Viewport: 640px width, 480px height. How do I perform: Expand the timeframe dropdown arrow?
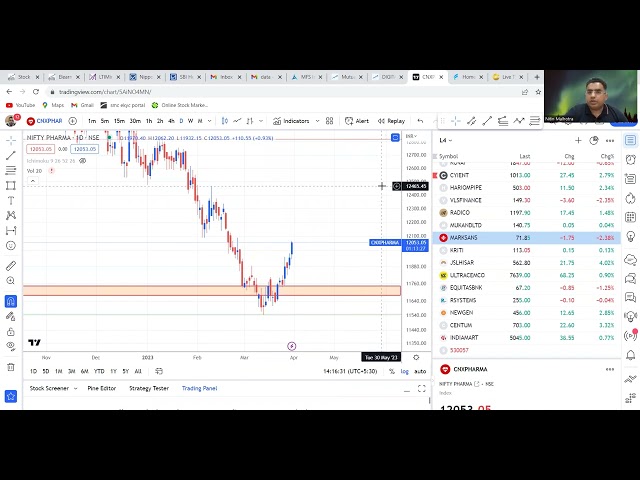(x=209, y=121)
